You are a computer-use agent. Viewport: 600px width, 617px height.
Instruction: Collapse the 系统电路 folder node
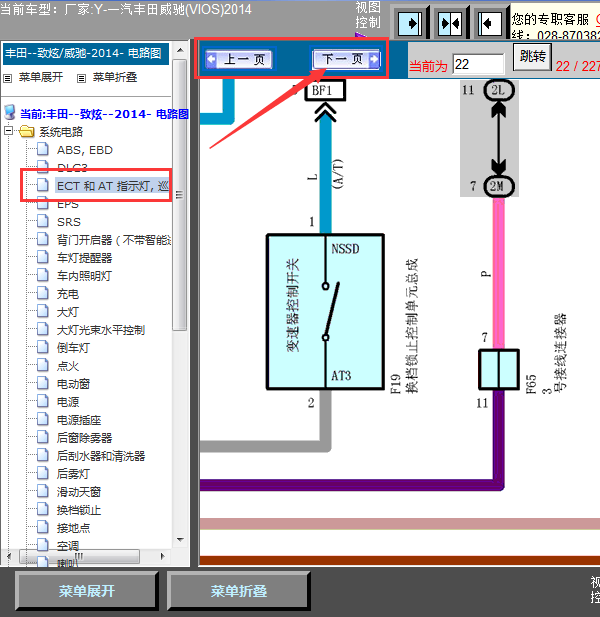point(8,131)
